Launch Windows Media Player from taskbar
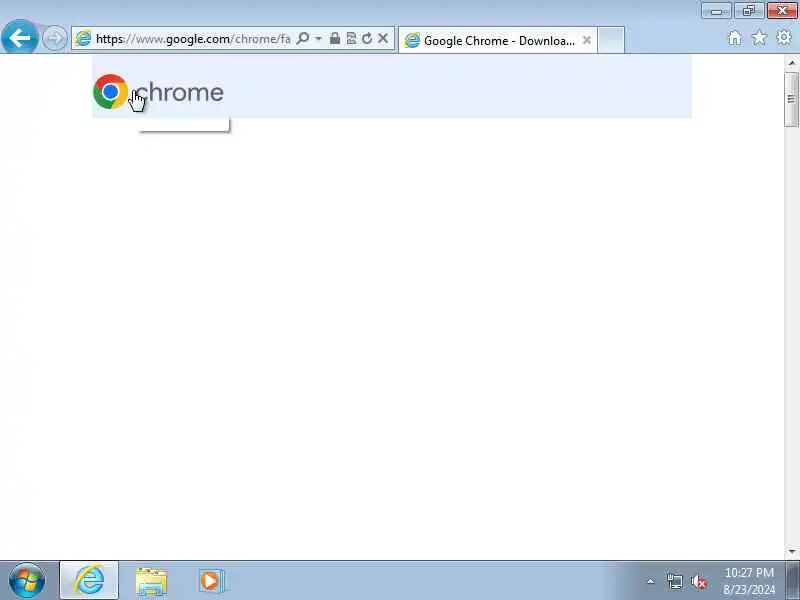800x600 pixels. [x=211, y=581]
